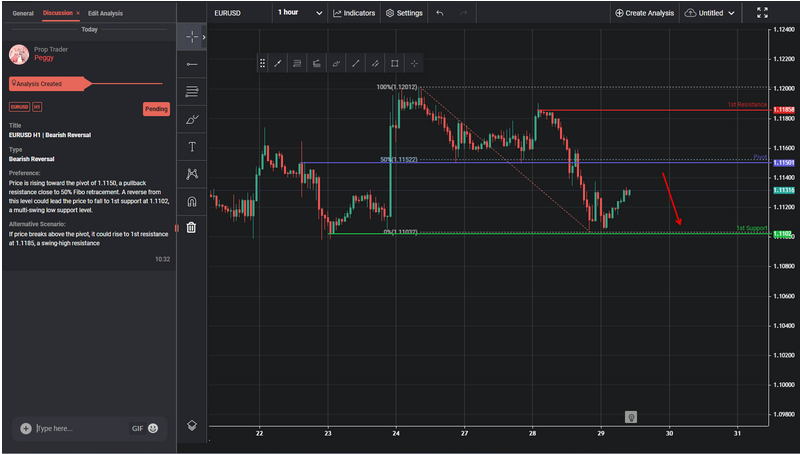Click the 10:32 message timestamp
800x454 pixels.
click(162, 259)
